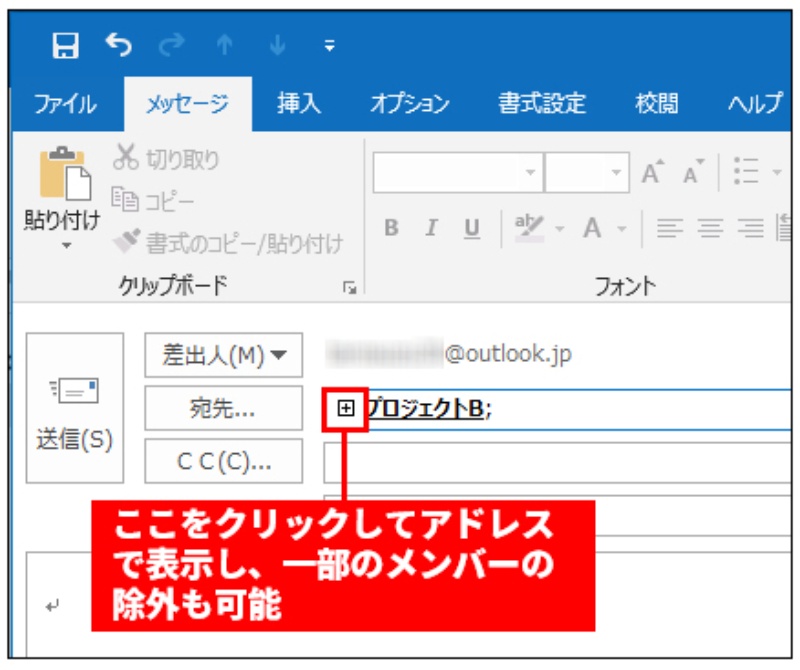
Task: Click the Format Painter (書式のコピー/貼り付け) brush
Action: coord(126,241)
